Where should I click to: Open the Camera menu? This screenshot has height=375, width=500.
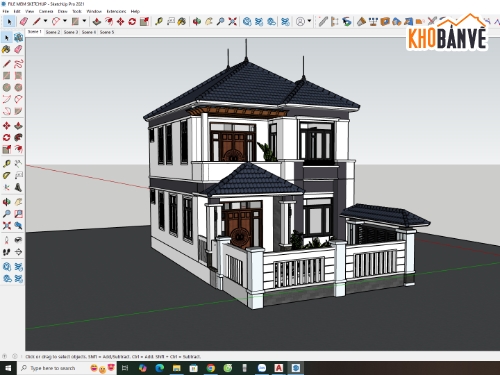point(46,11)
